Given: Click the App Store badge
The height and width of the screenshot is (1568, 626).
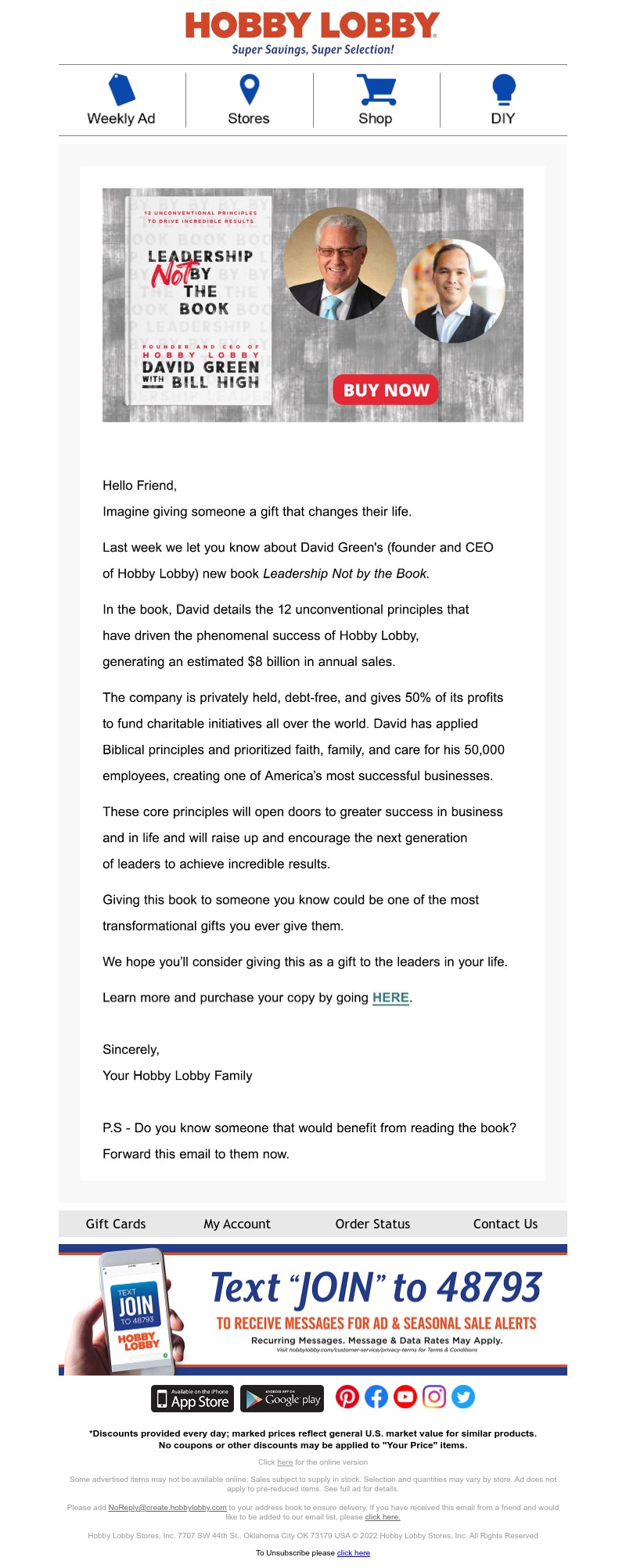Looking at the screenshot, I should coord(192,1398).
